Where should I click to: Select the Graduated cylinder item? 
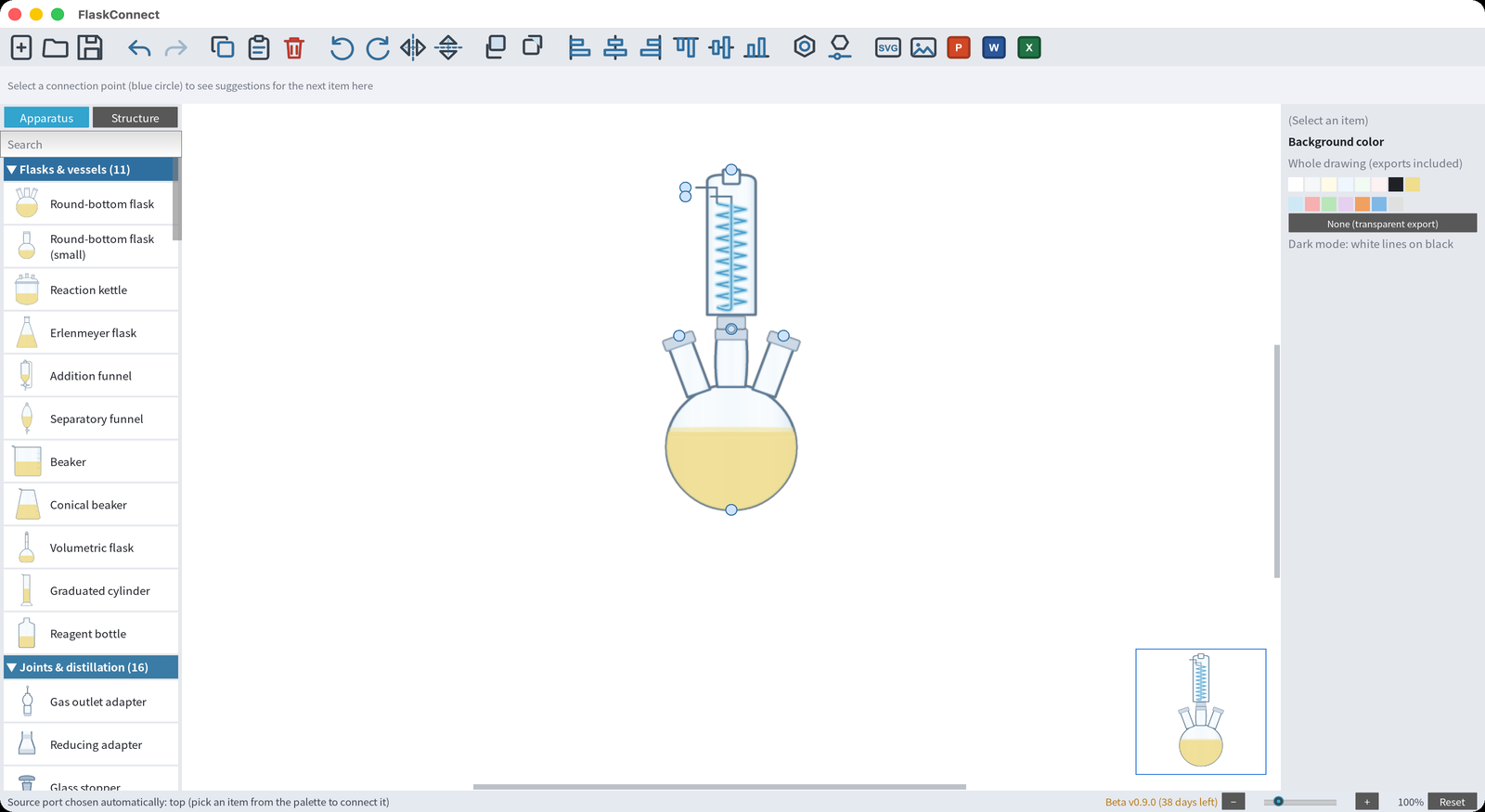pos(91,590)
